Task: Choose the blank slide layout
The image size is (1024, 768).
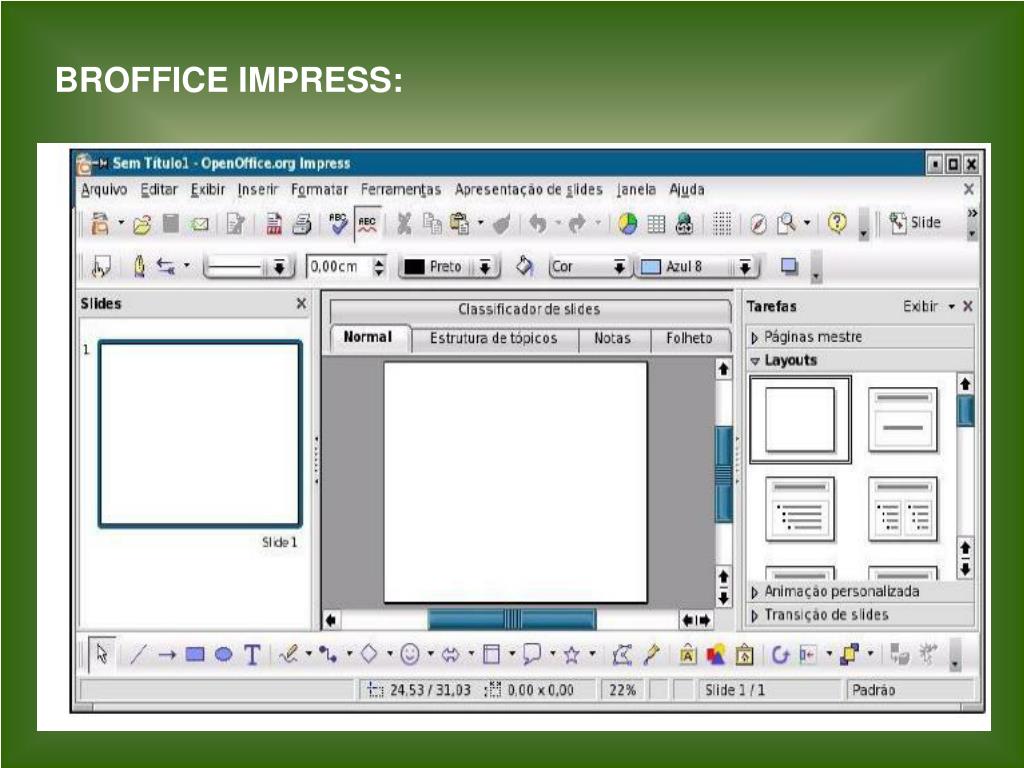Action: click(800, 420)
